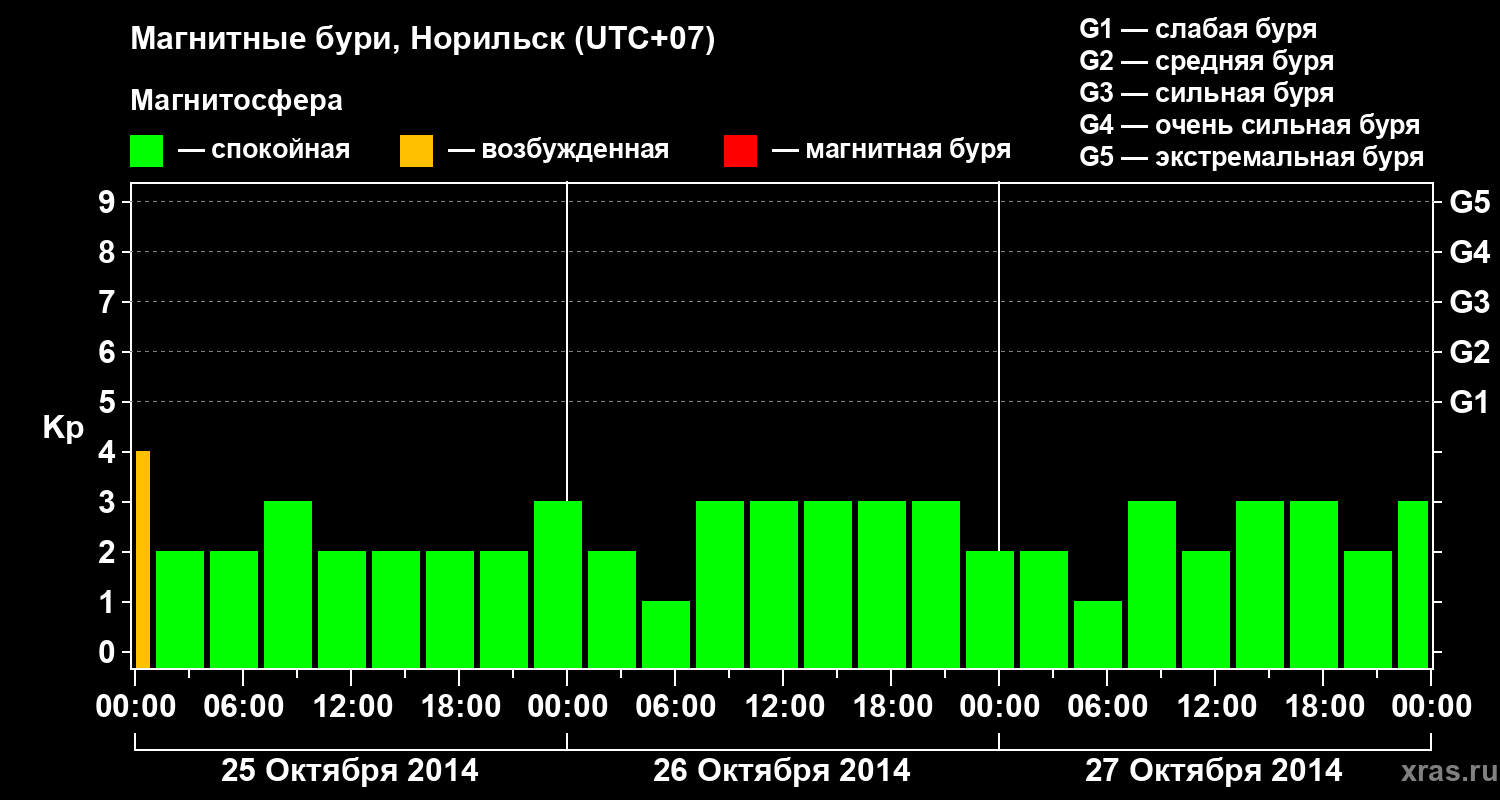The image size is (1500, 800).
Task: Click the Kp axis value '1'
Action: (109, 602)
